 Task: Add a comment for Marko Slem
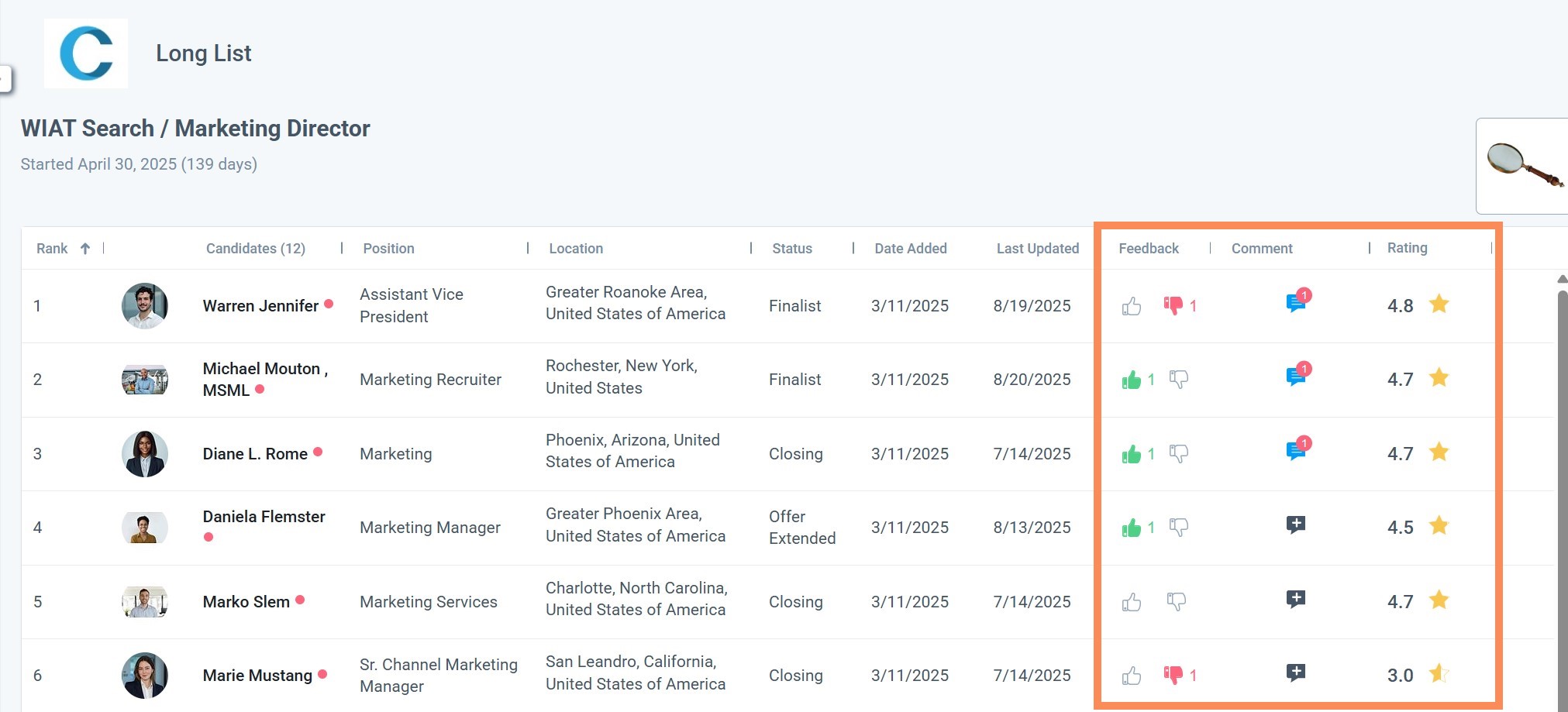click(1296, 600)
